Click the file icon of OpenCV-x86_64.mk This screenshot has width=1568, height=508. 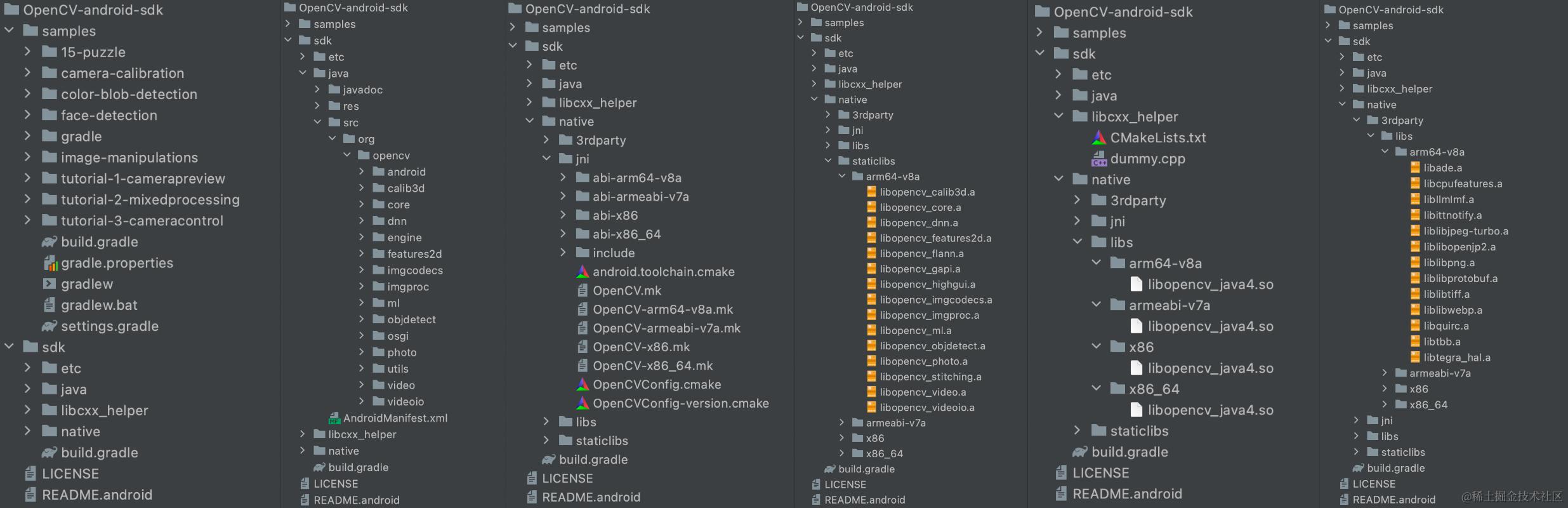[x=582, y=366]
